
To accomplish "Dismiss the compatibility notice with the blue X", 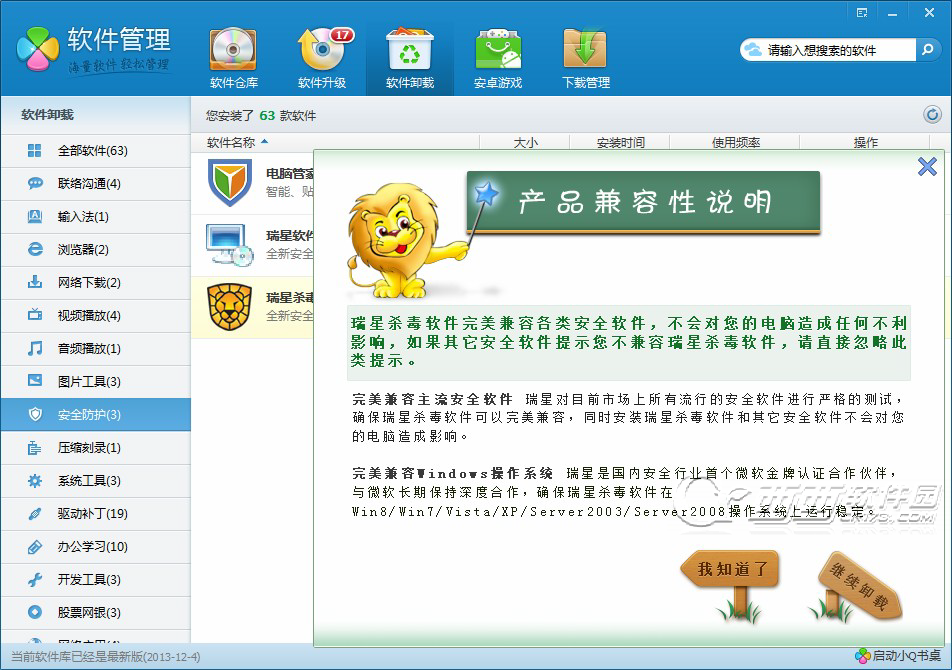I will click(x=927, y=167).
